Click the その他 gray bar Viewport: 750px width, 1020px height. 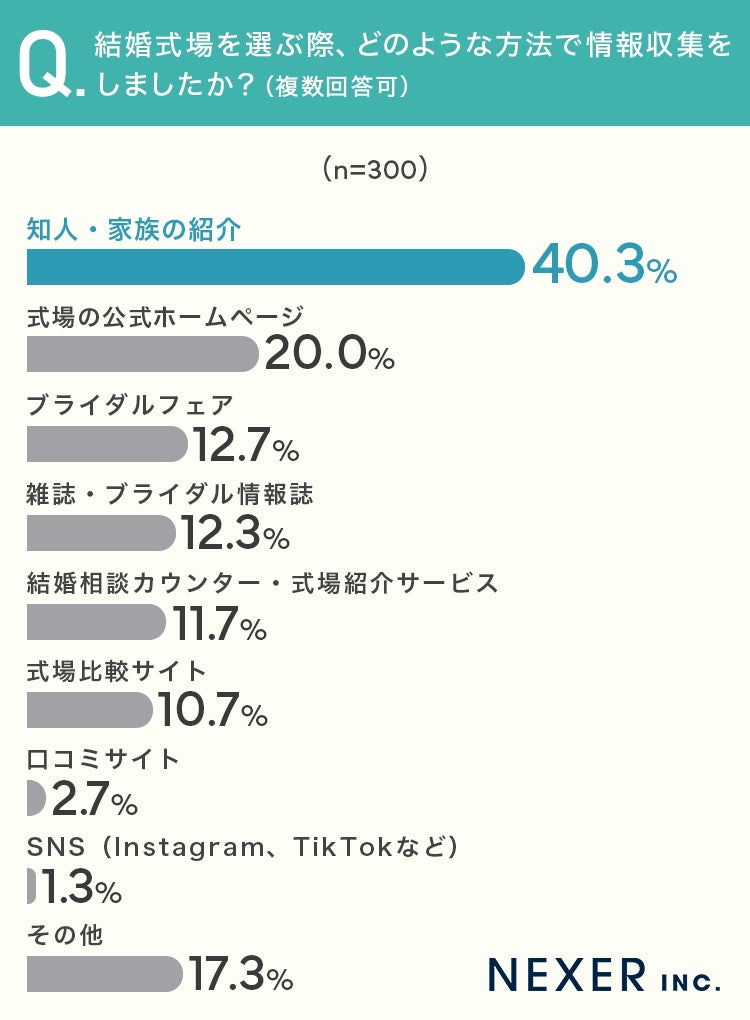pyautogui.click(x=105, y=974)
